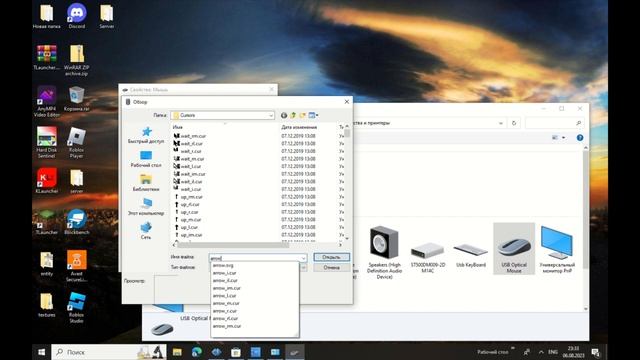Viewport: 640px width, 360px height.
Task: Select Roblox Studio desktop shortcut
Action: pos(76,308)
